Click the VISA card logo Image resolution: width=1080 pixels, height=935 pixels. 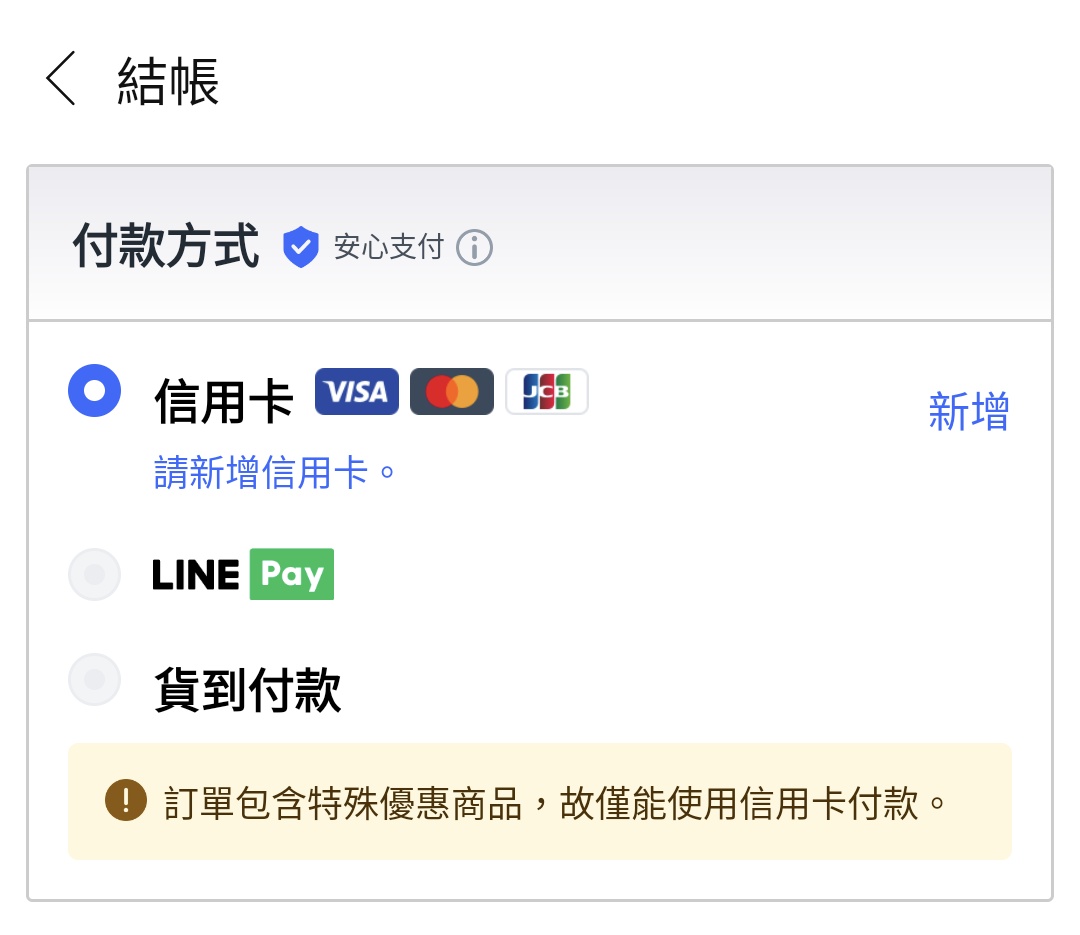coord(357,392)
